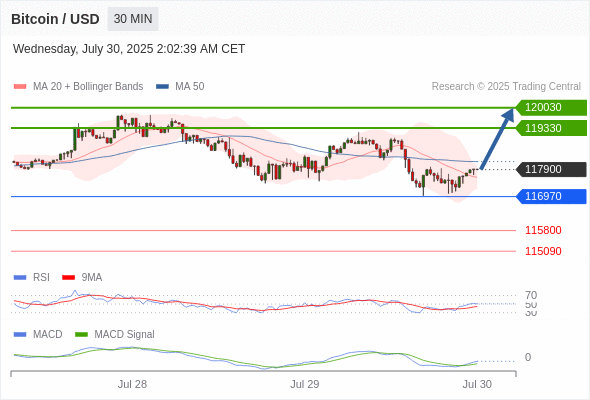Viewport: 590px width, 400px height.
Task: Click the 'MA 50' legend label
Action: coord(190,87)
